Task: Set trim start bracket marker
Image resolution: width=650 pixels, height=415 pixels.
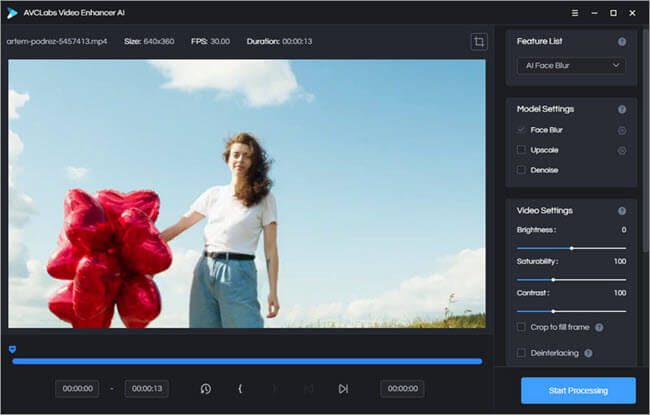Action: [x=240, y=389]
